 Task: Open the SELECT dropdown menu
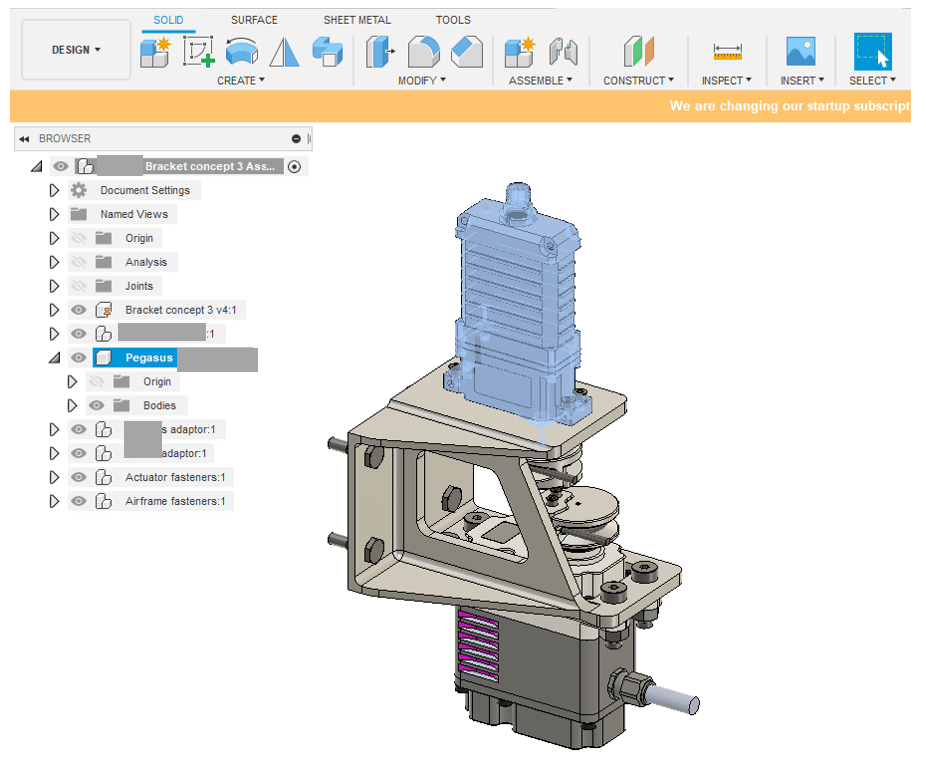pyautogui.click(x=872, y=81)
